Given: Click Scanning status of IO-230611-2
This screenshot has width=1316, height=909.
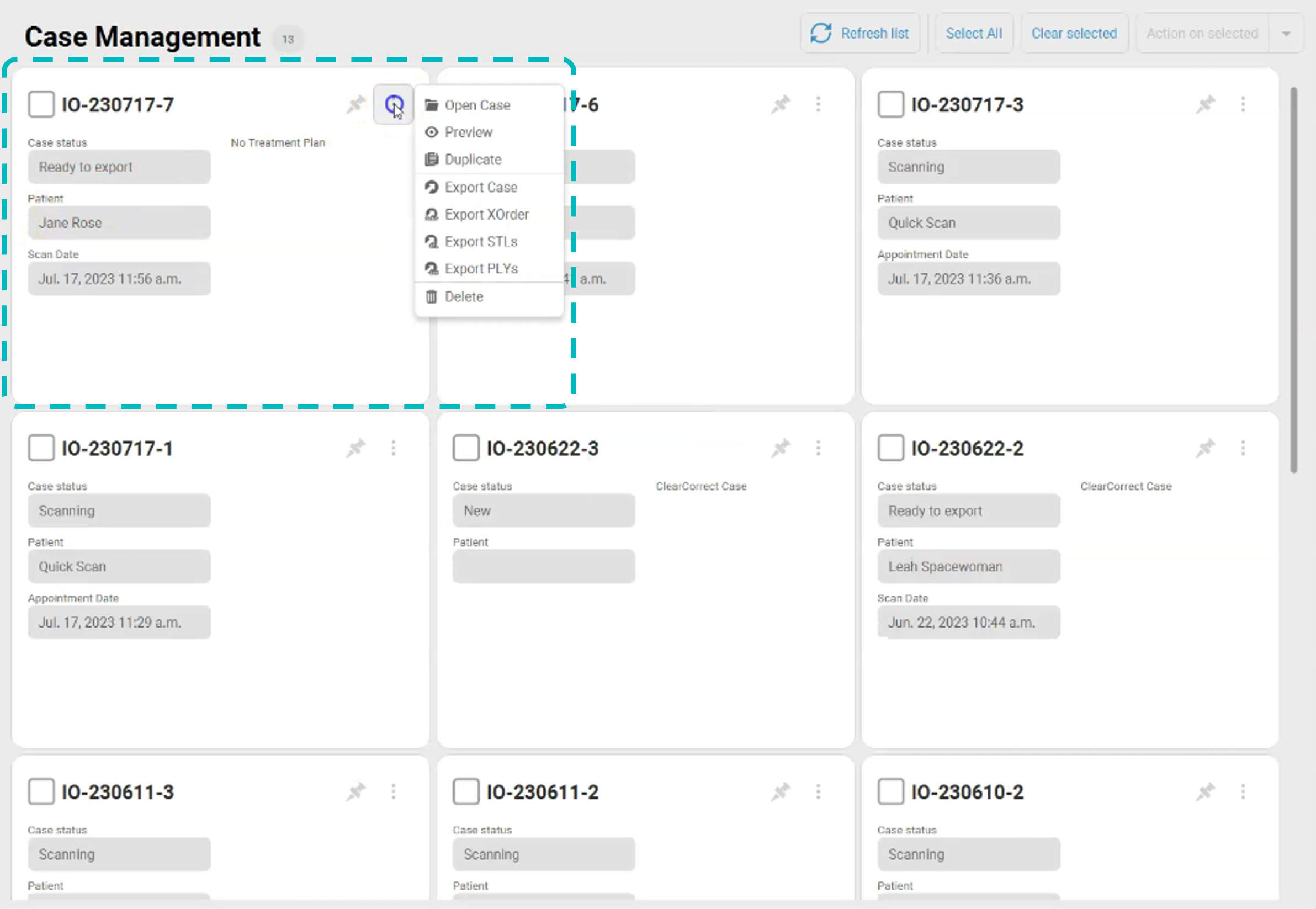Looking at the screenshot, I should 544,854.
